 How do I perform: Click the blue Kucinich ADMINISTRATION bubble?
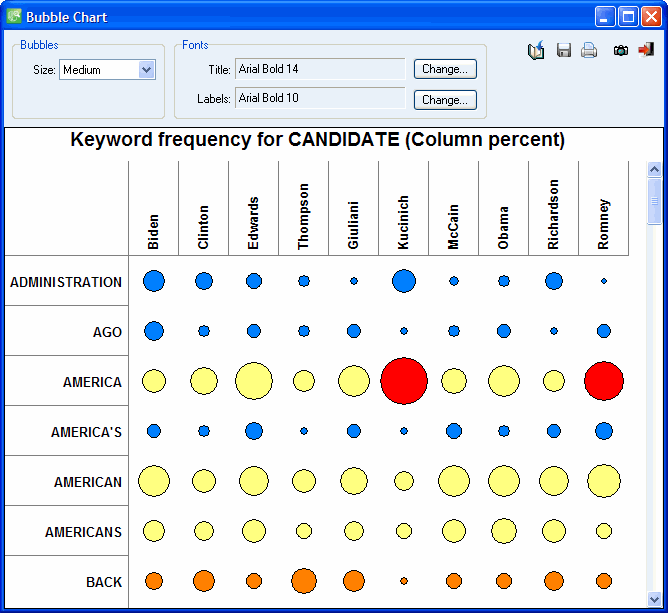404,281
